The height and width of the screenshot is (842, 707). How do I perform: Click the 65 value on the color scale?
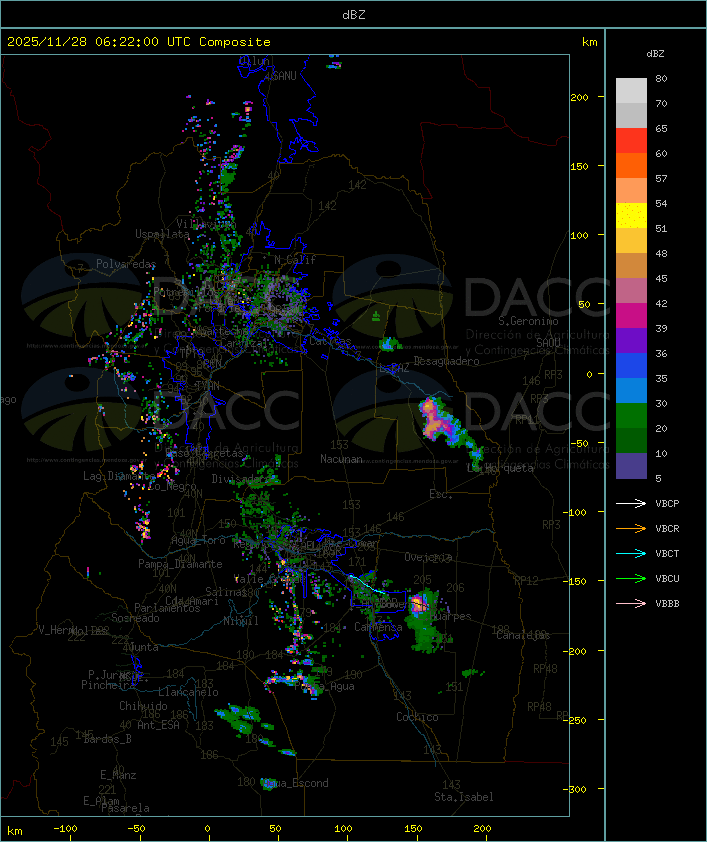(x=661, y=128)
